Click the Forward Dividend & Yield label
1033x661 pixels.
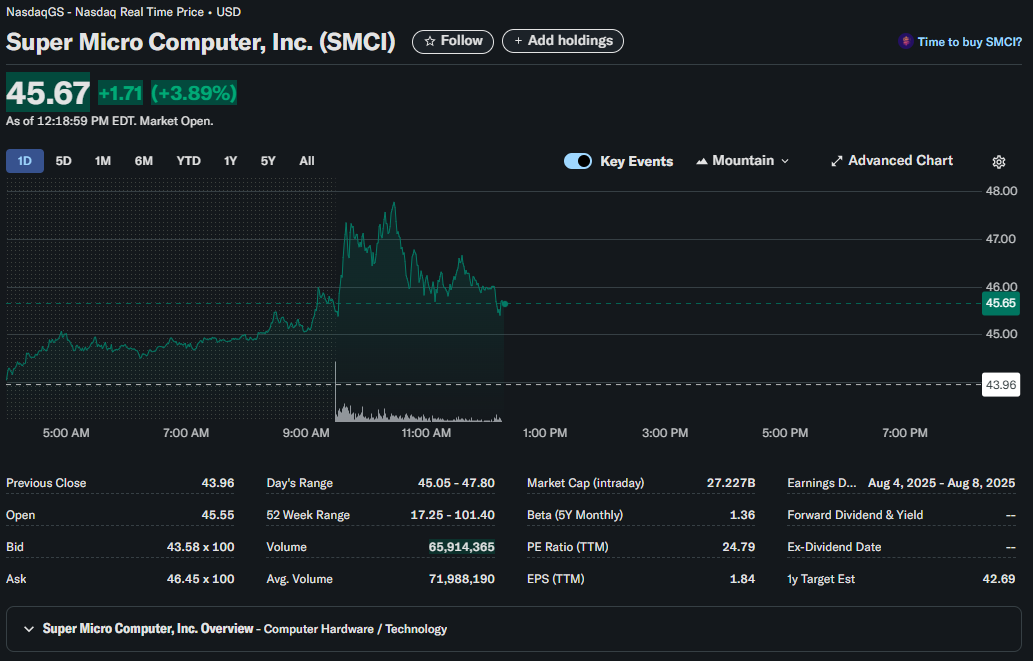pos(855,515)
